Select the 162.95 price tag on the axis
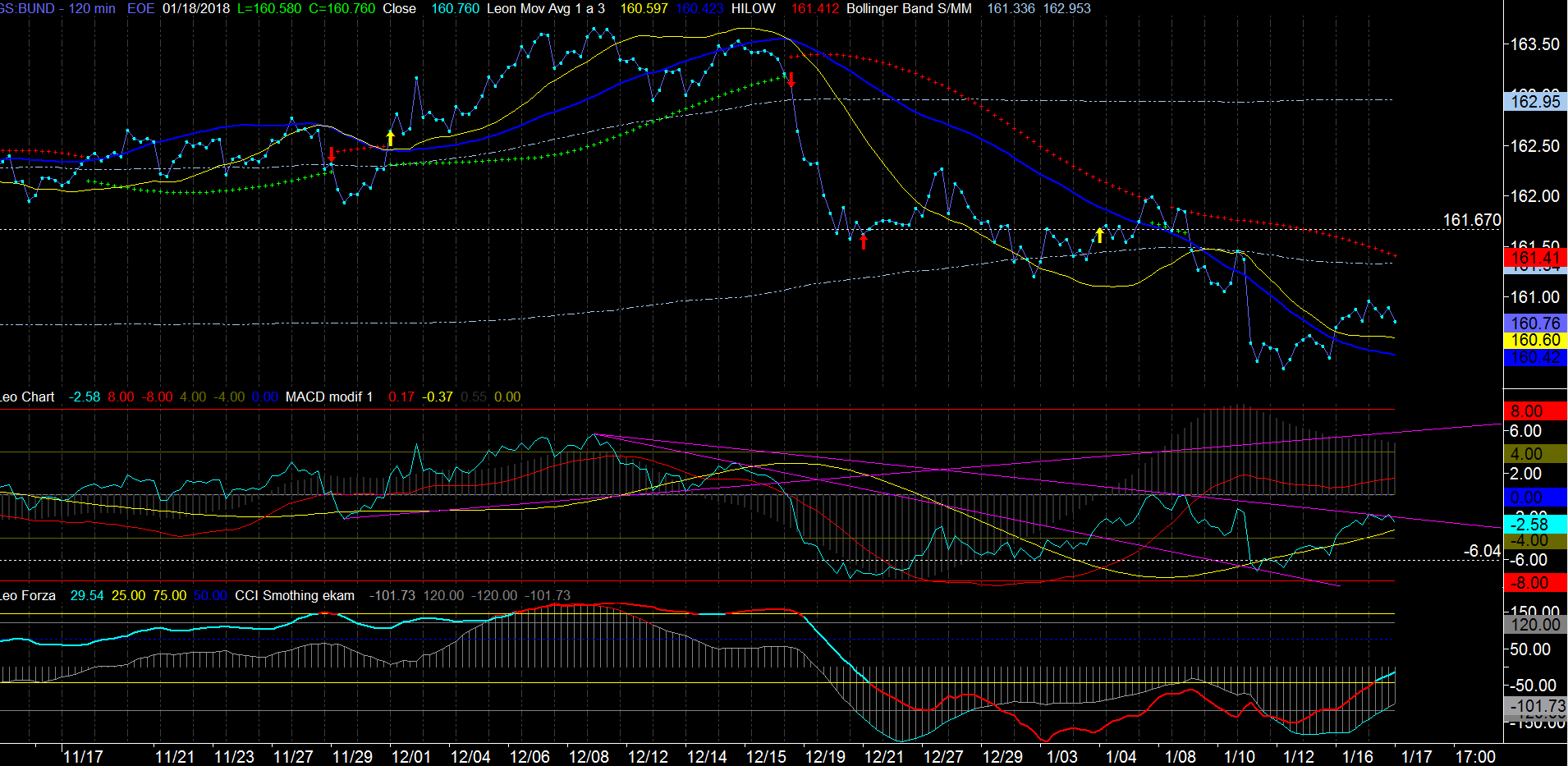This screenshot has height=766, width=1568. pos(1535,101)
